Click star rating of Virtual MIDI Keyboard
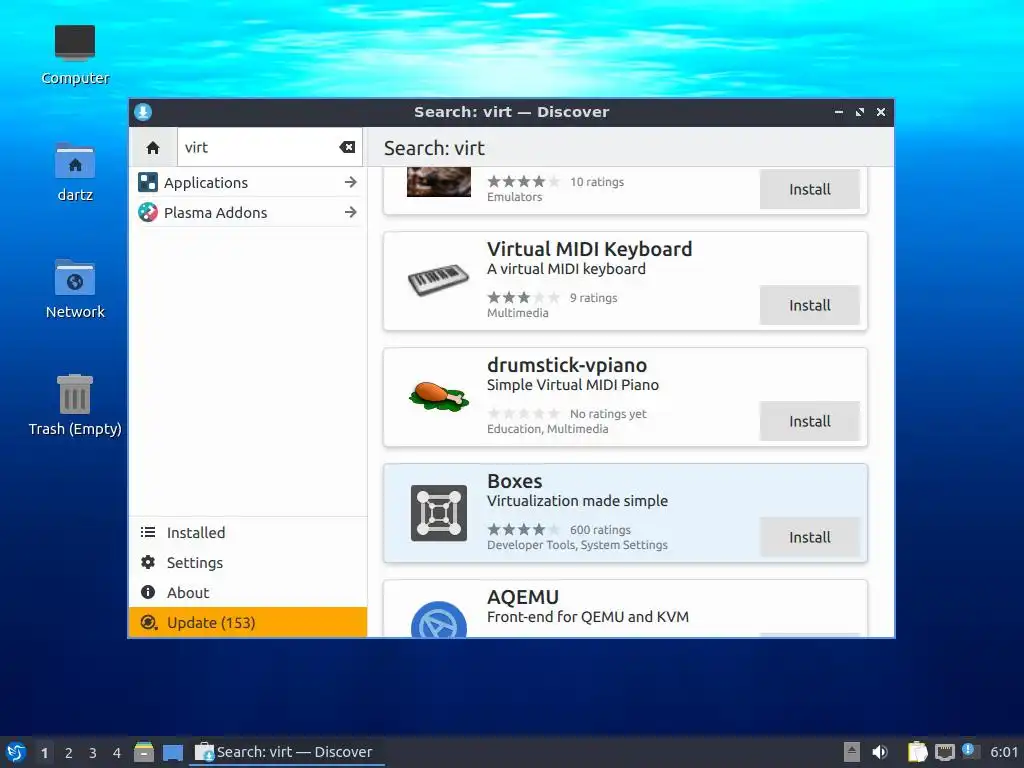Screen dimensions: 1024x768 (x=524, y=298)
